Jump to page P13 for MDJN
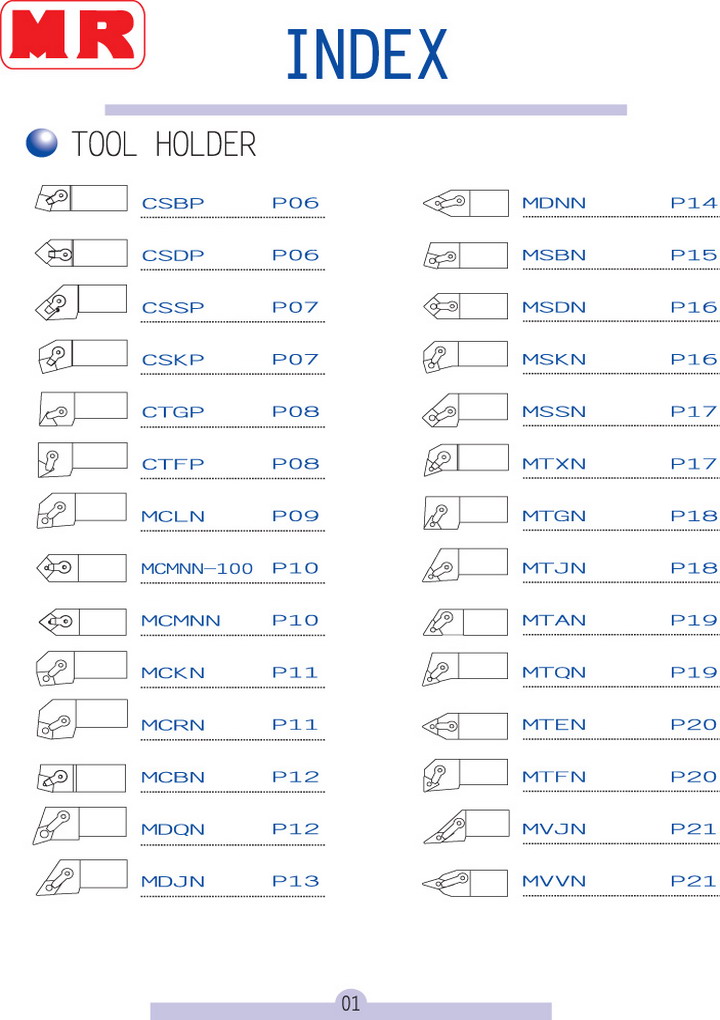 296,882
